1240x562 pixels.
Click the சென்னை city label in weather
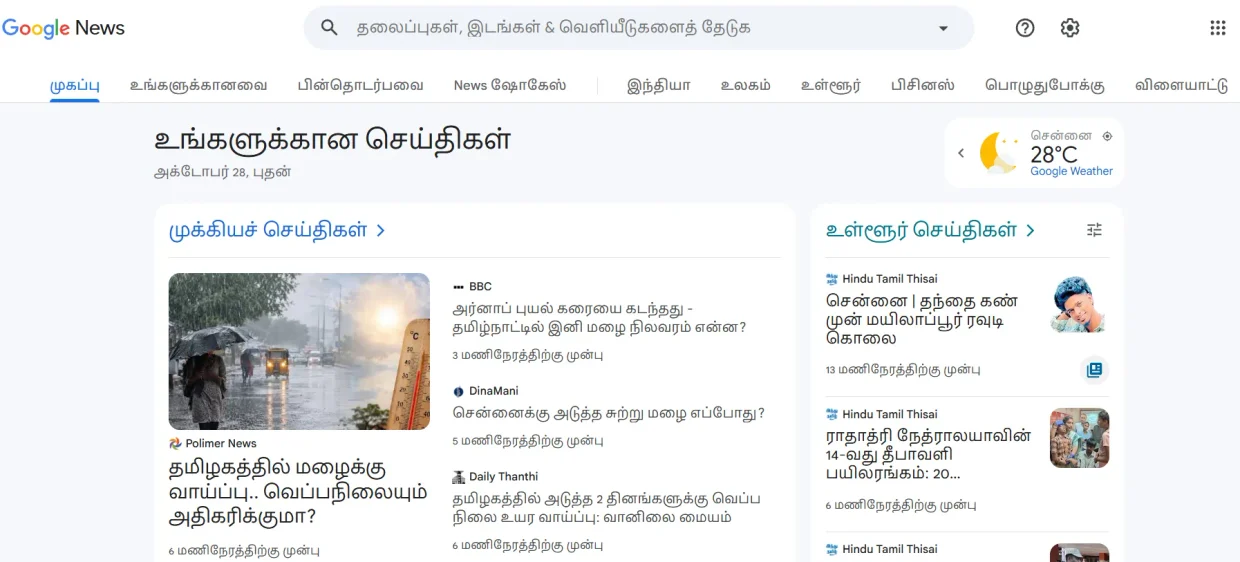(x=1061, y=135)
